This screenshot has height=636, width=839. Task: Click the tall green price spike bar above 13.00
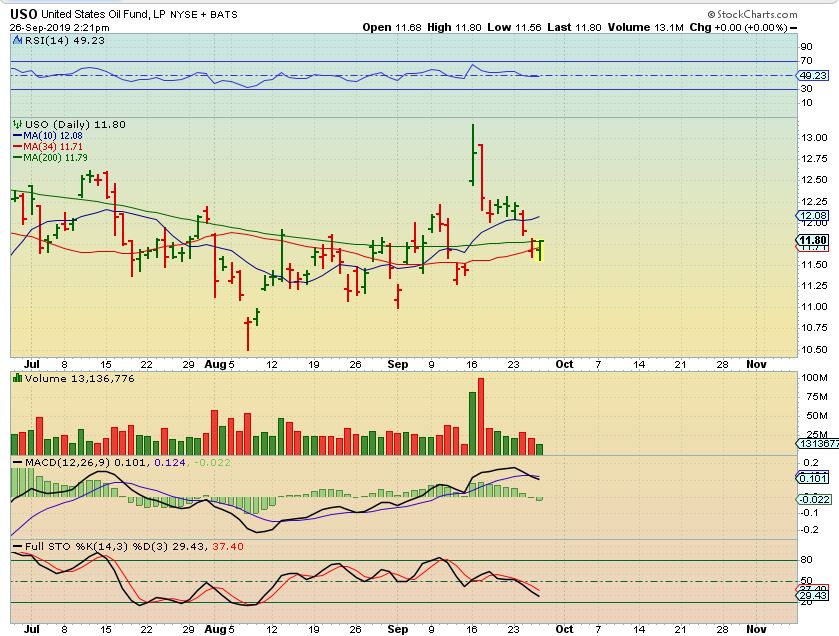[x=472, y=155]
